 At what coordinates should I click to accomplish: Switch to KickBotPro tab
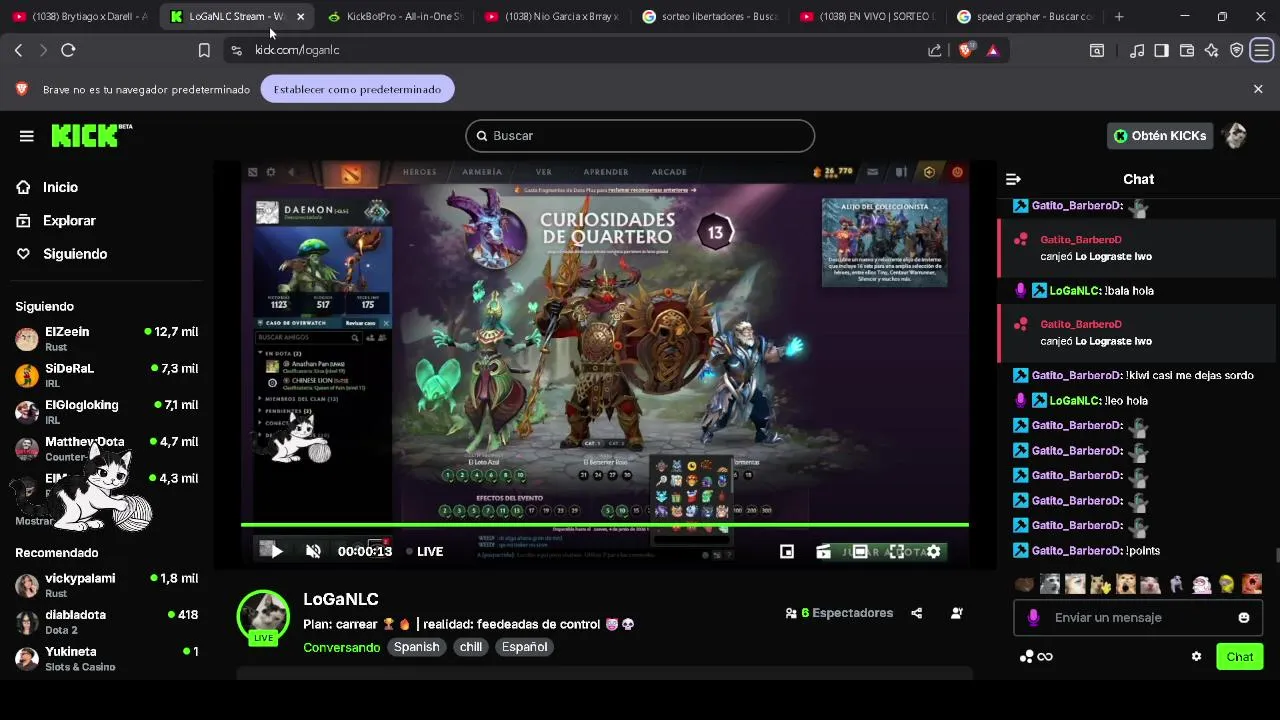click(x=394, y=16)
